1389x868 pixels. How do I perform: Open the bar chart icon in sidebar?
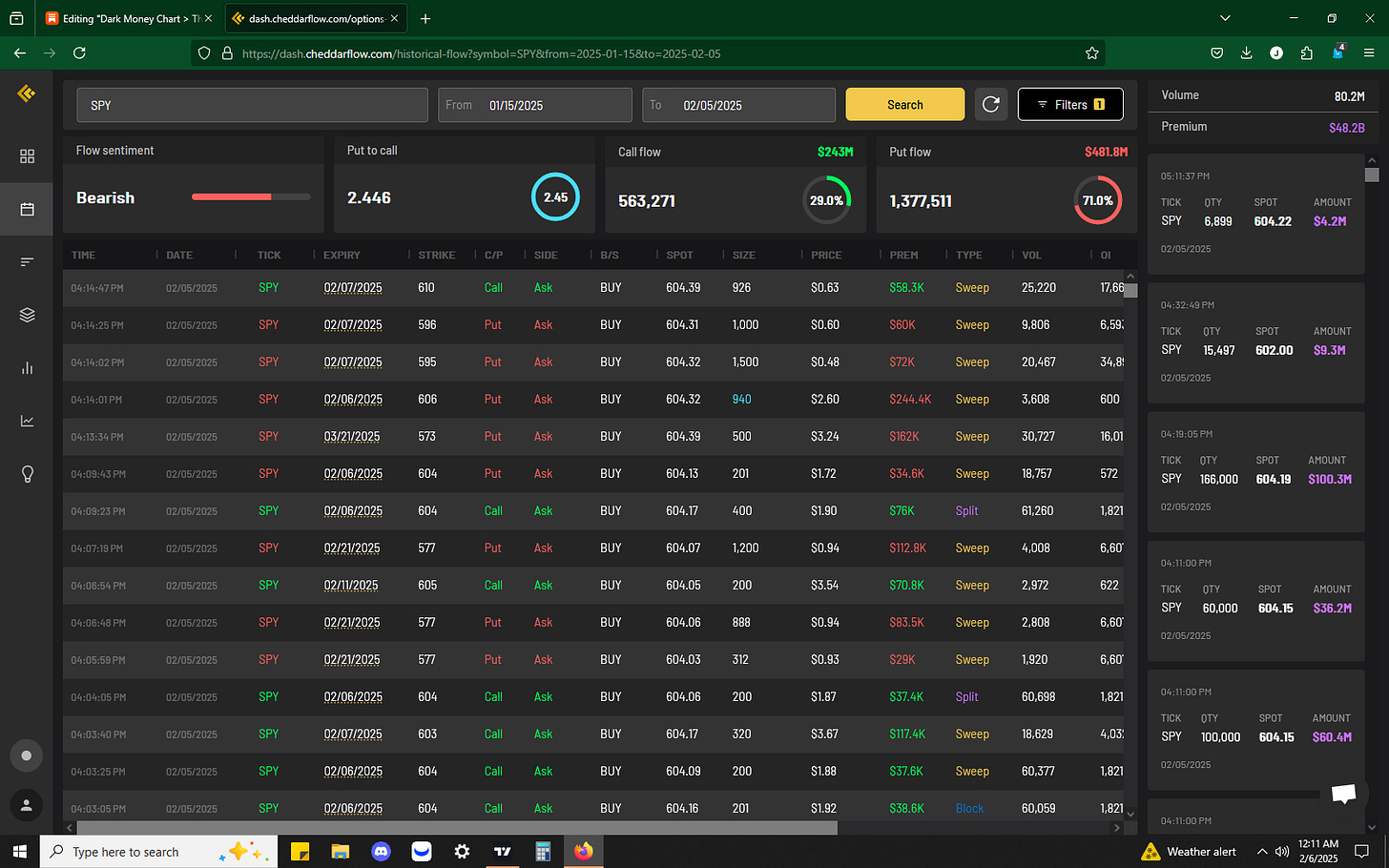[x=27, y=368]
